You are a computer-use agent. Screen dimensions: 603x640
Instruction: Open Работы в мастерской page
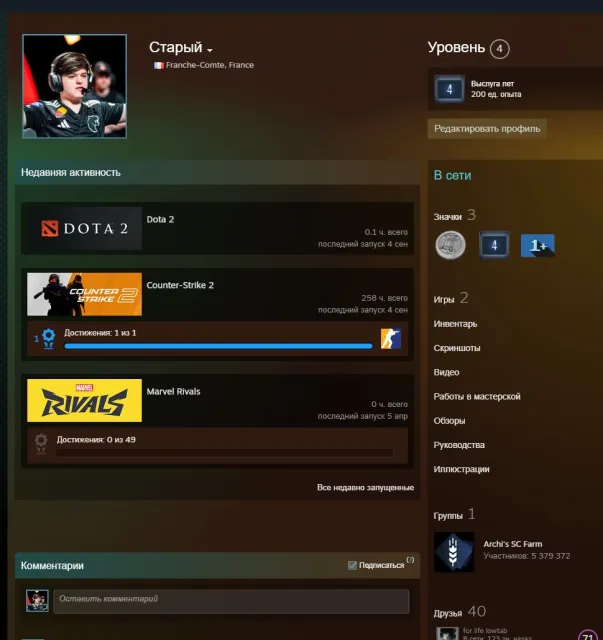pos(477,396)
